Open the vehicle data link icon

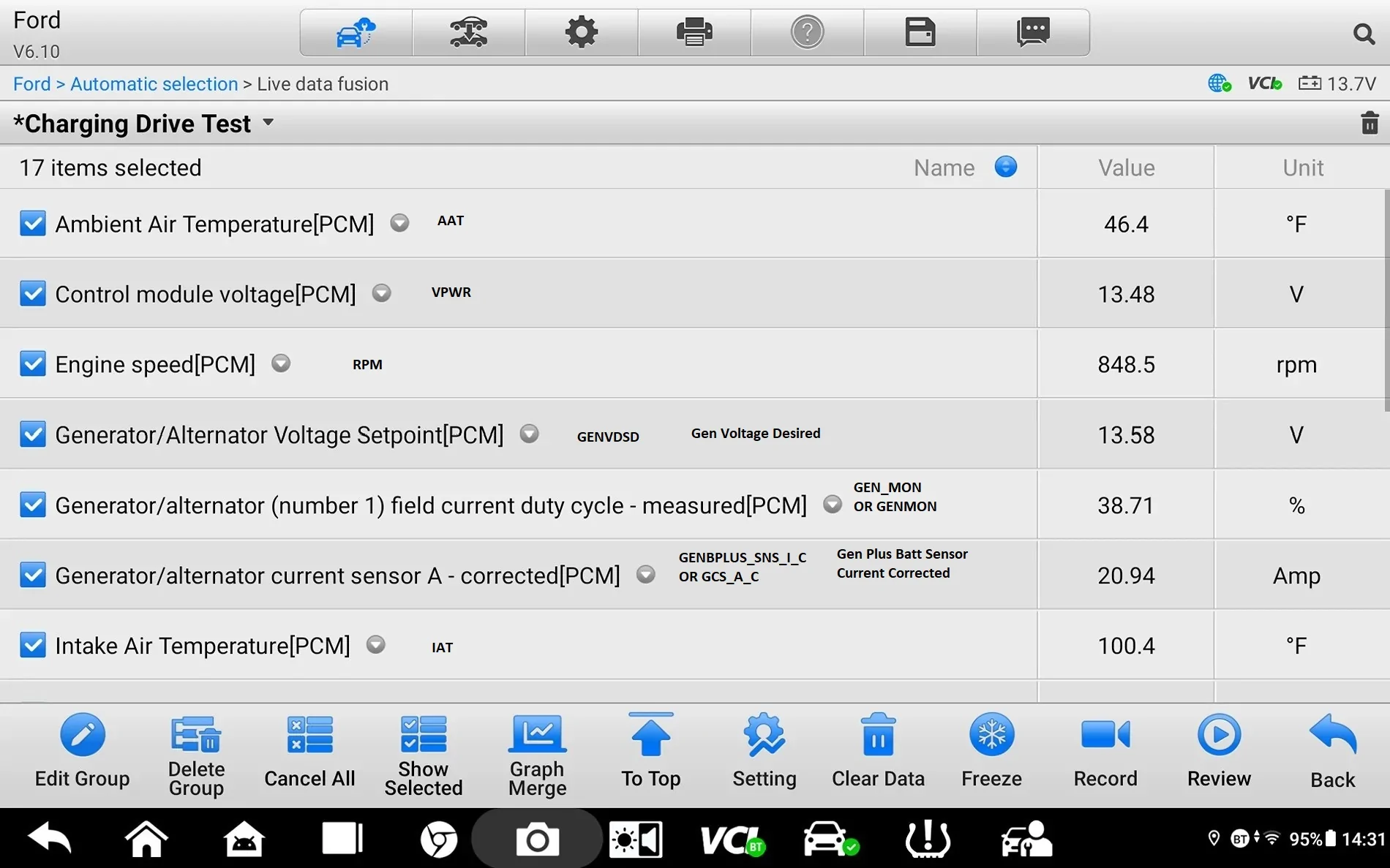click(468, 33)
